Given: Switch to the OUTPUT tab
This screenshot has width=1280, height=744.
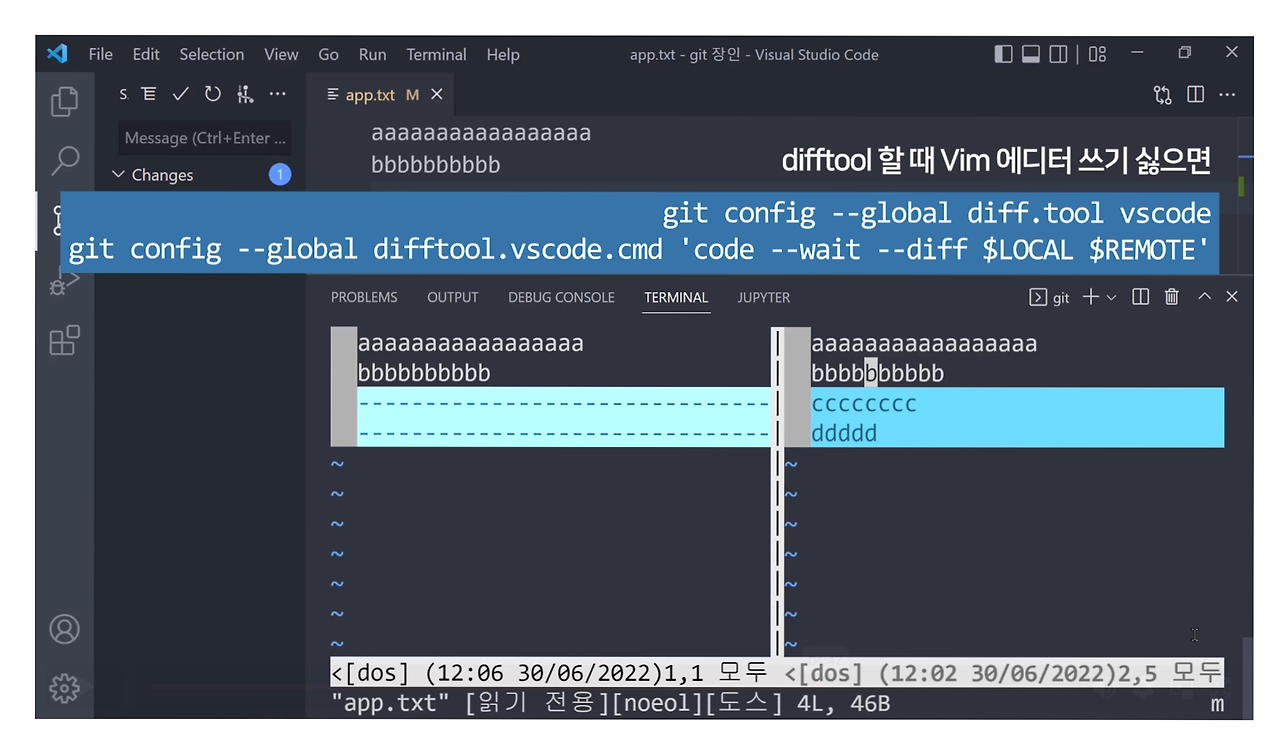Looking at the screenshot, I should [453, 297].
